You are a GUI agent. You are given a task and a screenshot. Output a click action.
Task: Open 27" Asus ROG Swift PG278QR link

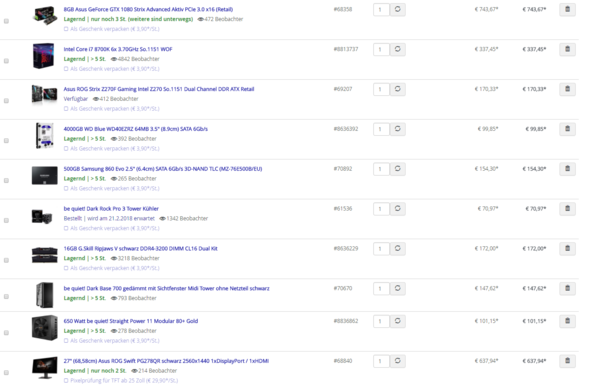tap(166, 361)
